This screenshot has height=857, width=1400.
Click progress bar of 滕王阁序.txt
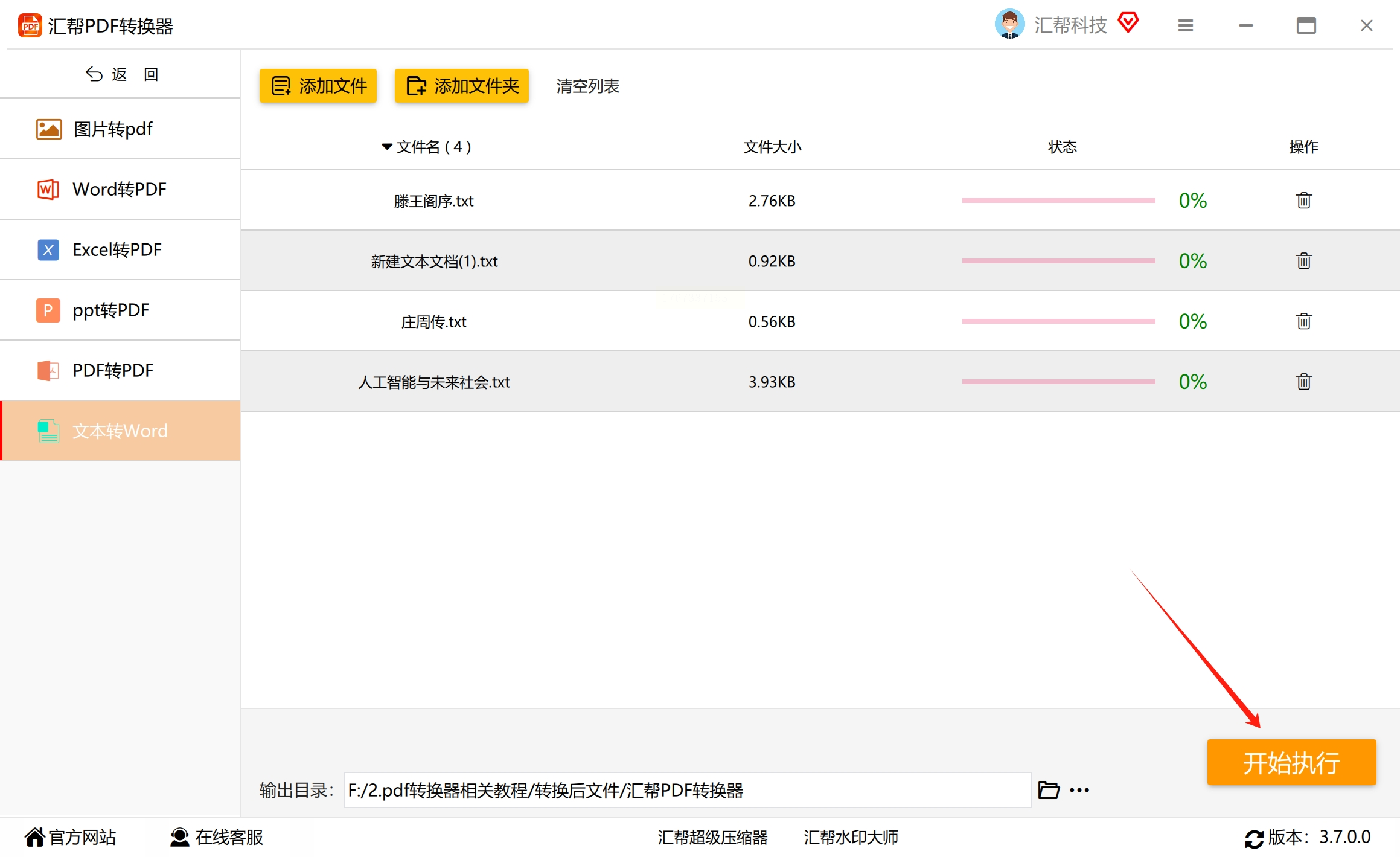(1058, 201)
